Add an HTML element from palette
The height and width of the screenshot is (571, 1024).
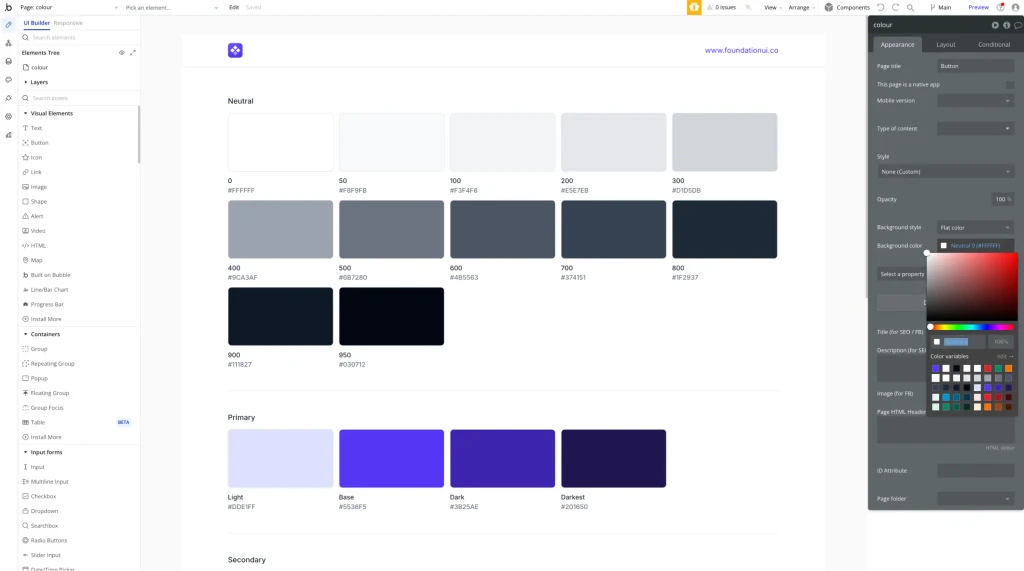click(38, 246)
